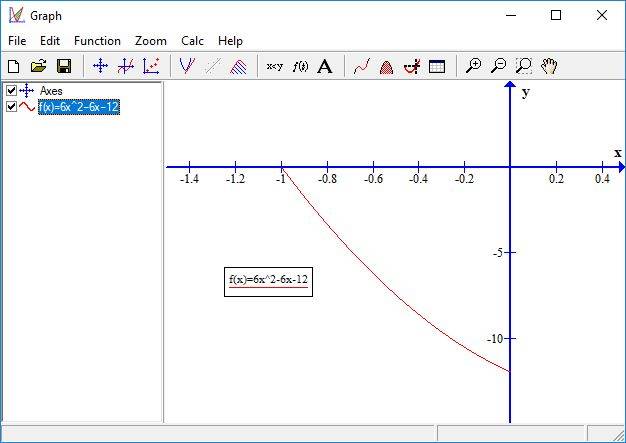Open the Function menu
Image resolution: width=626 pixels, height=443 pixels.
click(97, 41)
